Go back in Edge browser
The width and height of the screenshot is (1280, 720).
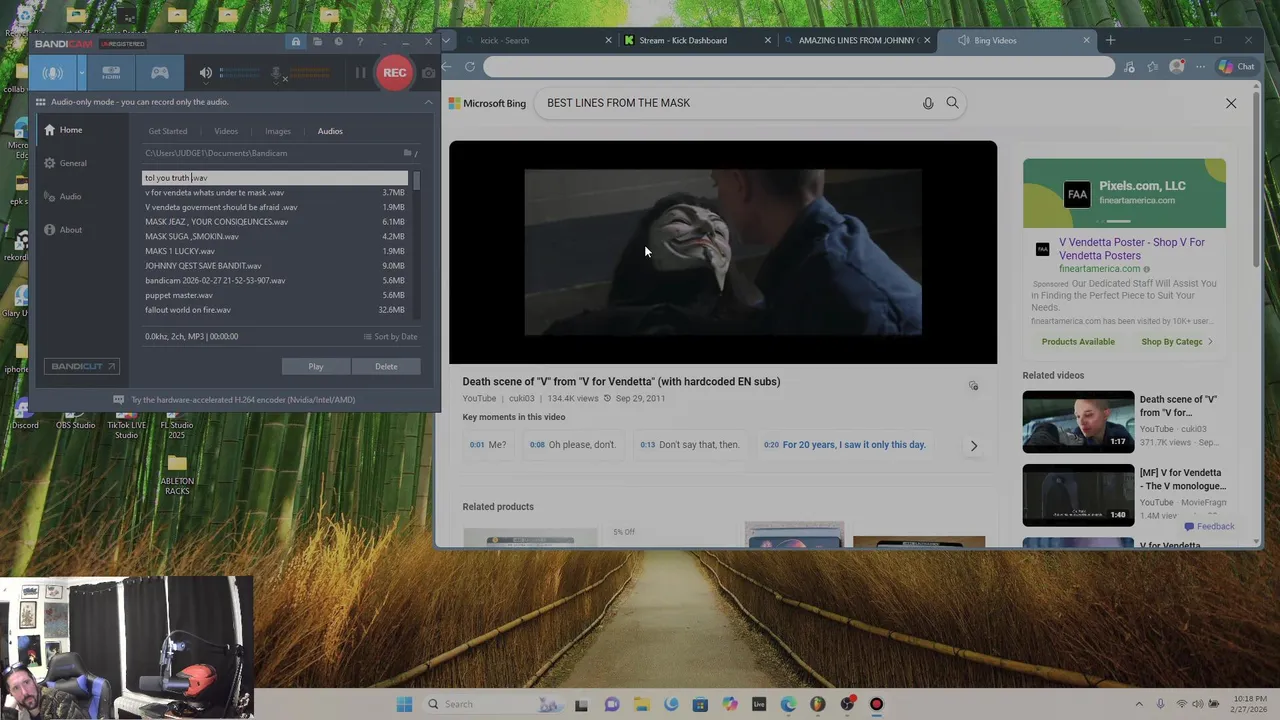point(446,67)
